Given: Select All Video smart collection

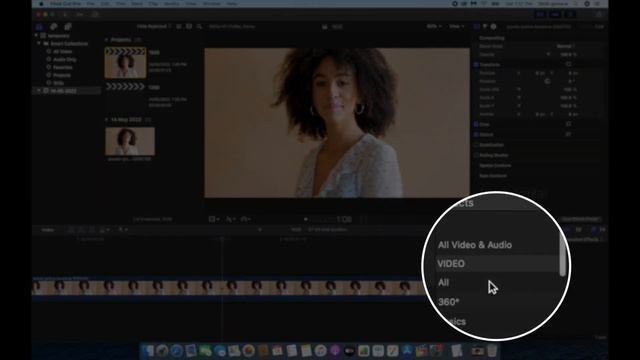Looking at the screenshot, I should pyautogui.click(x=62, y=51).
